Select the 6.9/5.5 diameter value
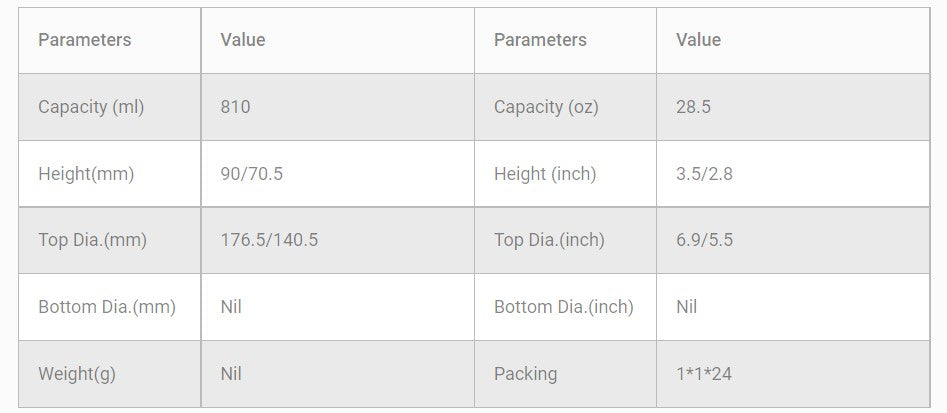This screenshot has height=413, width=947. tap(705, 240)
